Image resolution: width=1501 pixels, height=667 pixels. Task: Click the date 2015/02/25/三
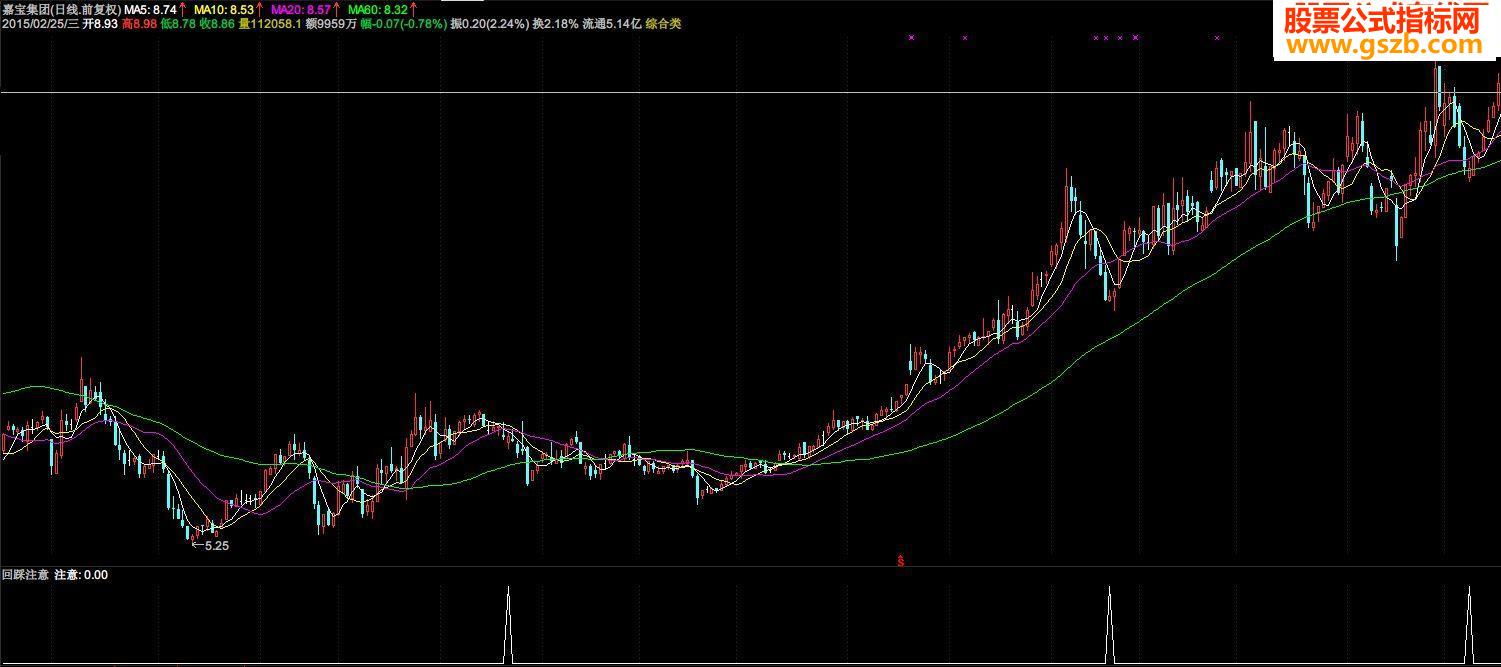coord(40,23)
